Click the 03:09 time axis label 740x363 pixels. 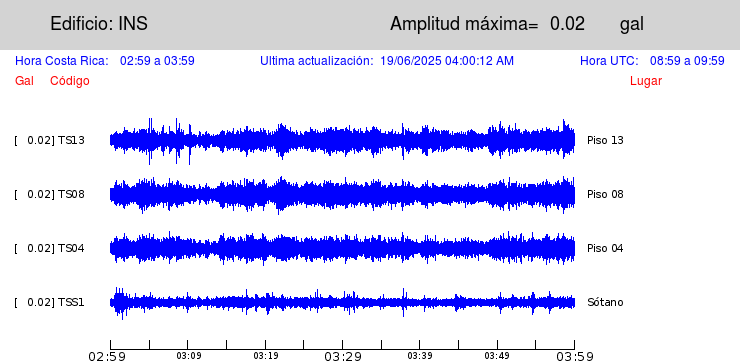(189, 355)
